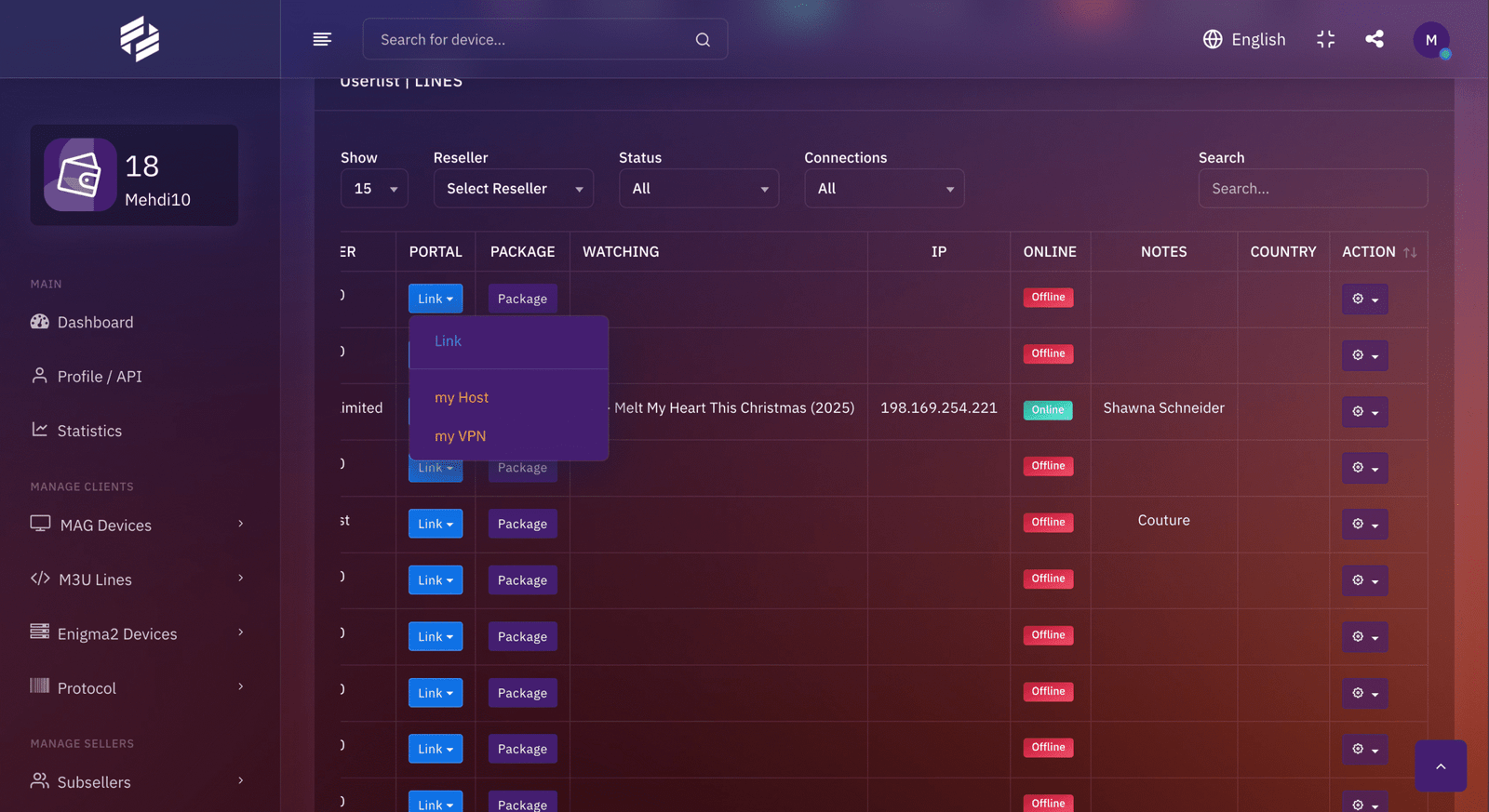Screen dimensions: 1489x812
Task: Click the Enigma2 Devices server icon
Action: pos(39,632)
